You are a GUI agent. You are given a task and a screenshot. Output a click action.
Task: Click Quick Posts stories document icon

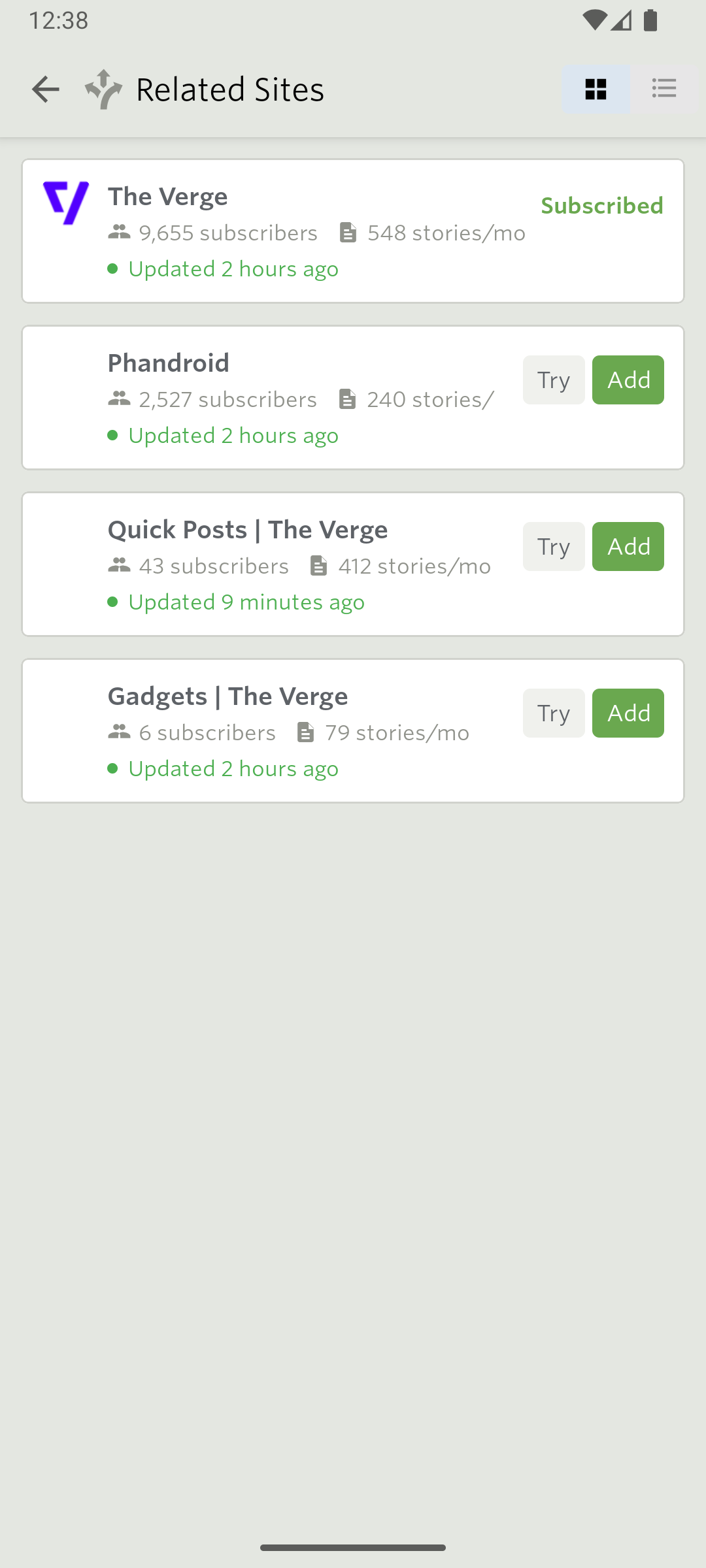click(x=318, y=566)
